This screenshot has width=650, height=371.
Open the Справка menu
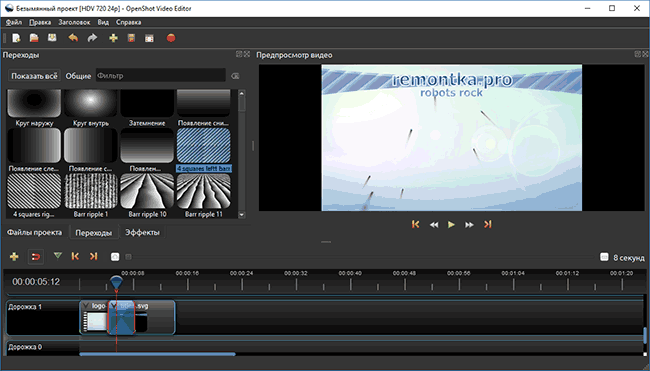click(x=129, y=22)
